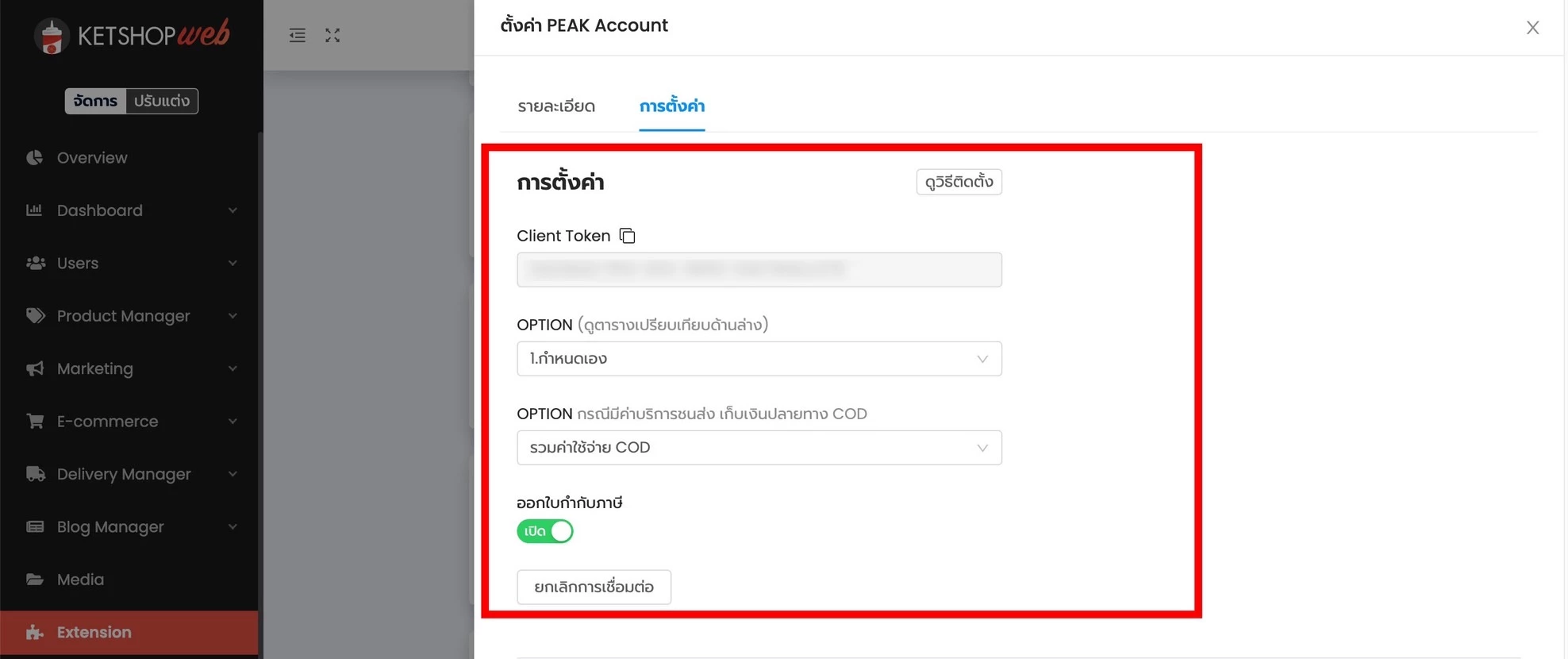Copy the Client Token with copy icon
Screen dimensions: 1568x659
click(627, 236)
